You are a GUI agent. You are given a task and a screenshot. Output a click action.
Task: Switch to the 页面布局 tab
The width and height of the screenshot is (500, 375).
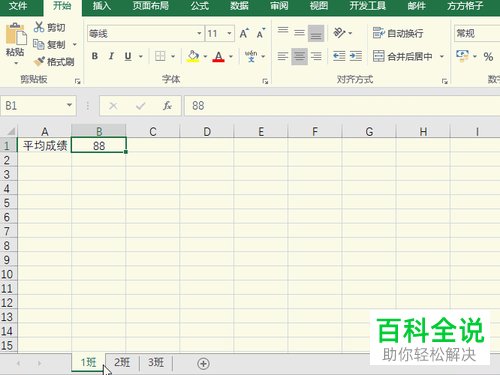(151, 6)
